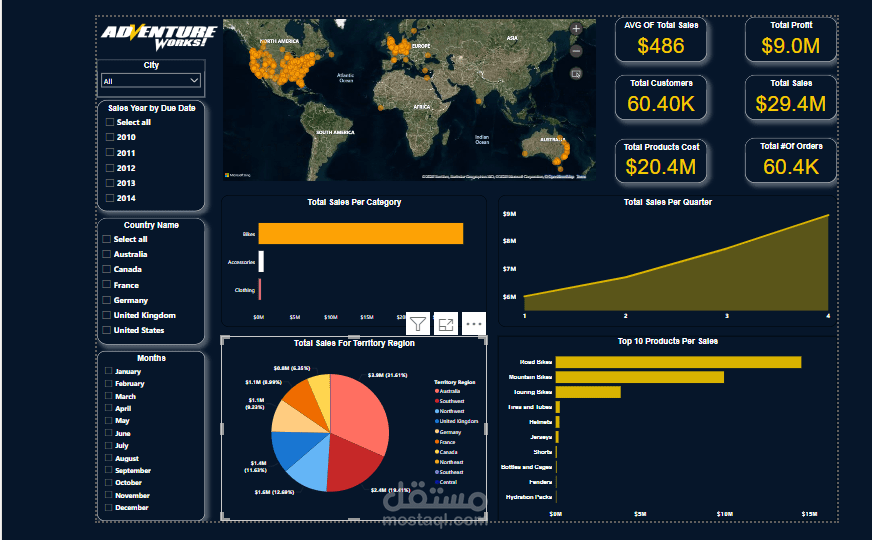Click the Top 10 Products Per Sales title
The image size is (872, 540).
point(667,341)
